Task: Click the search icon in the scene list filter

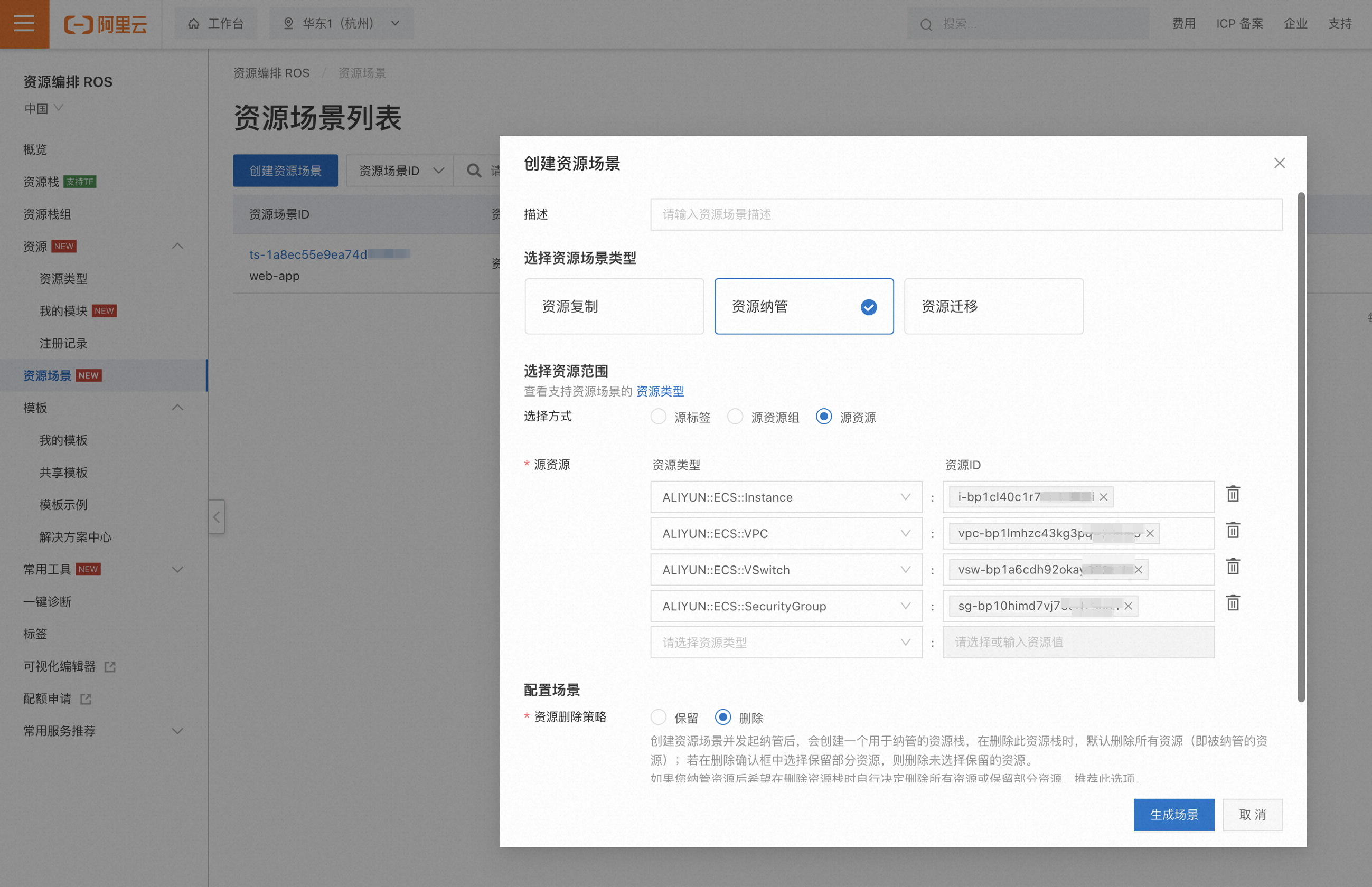Action: [x=474, y=171]
